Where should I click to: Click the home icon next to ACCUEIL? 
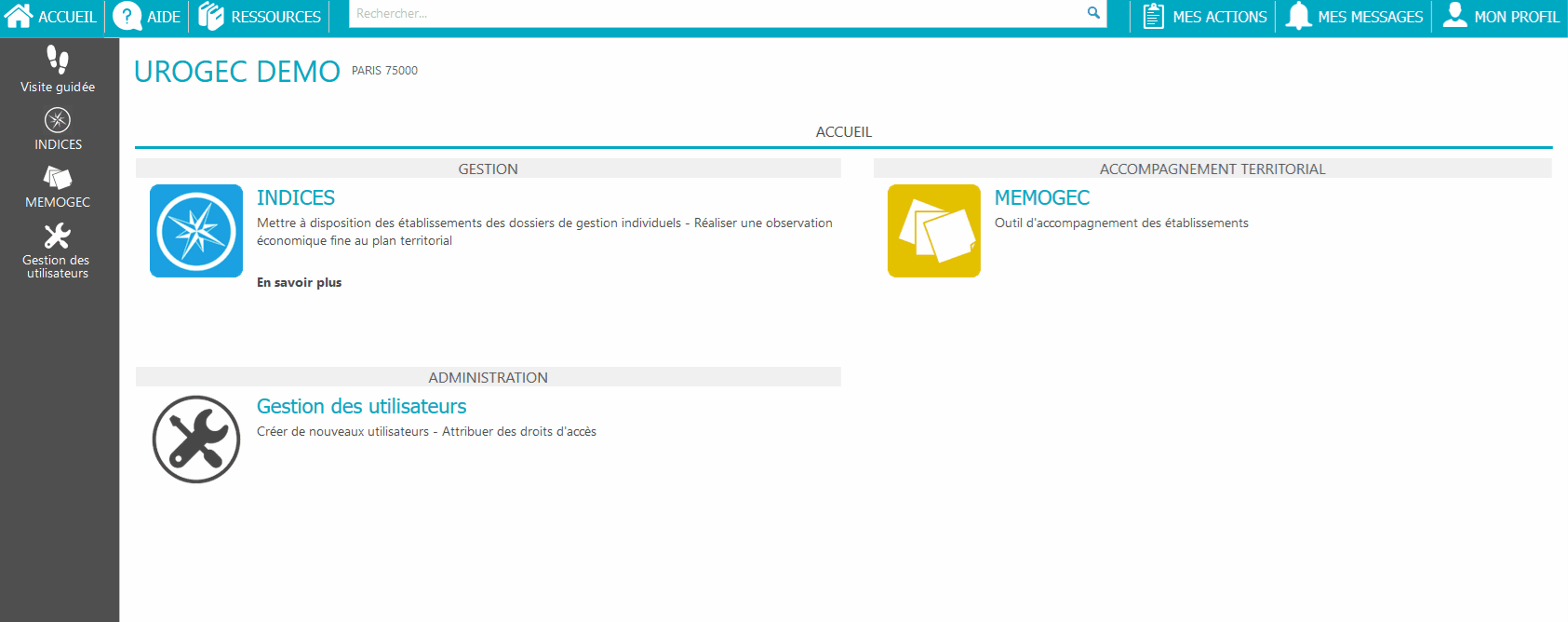pos(19,16)
